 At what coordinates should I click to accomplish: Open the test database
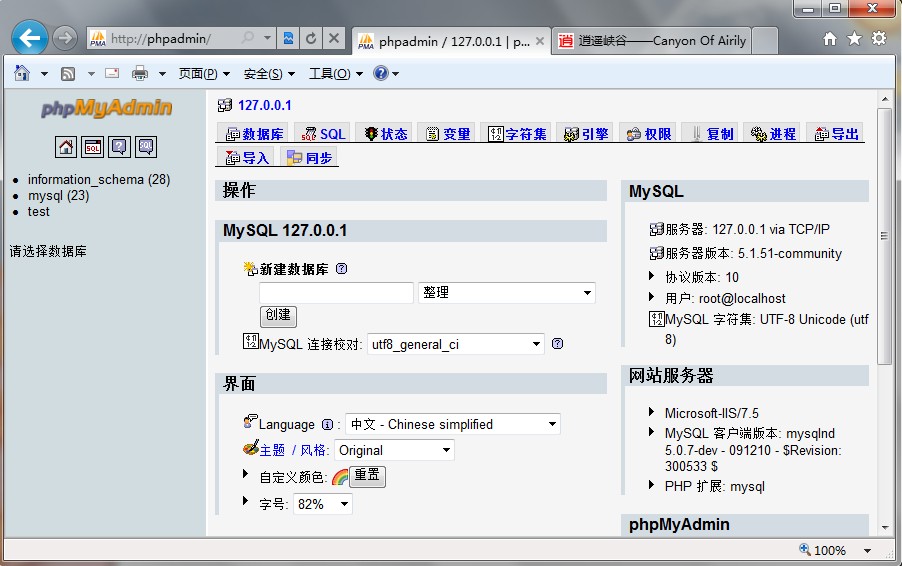39,212
